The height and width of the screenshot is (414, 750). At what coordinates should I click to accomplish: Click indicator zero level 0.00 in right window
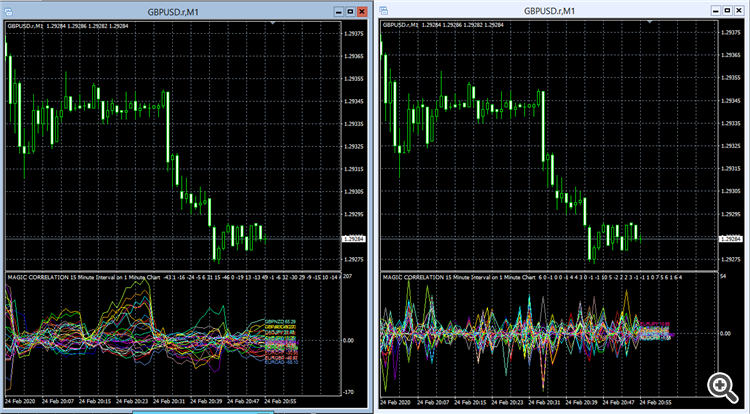point(726,333)
